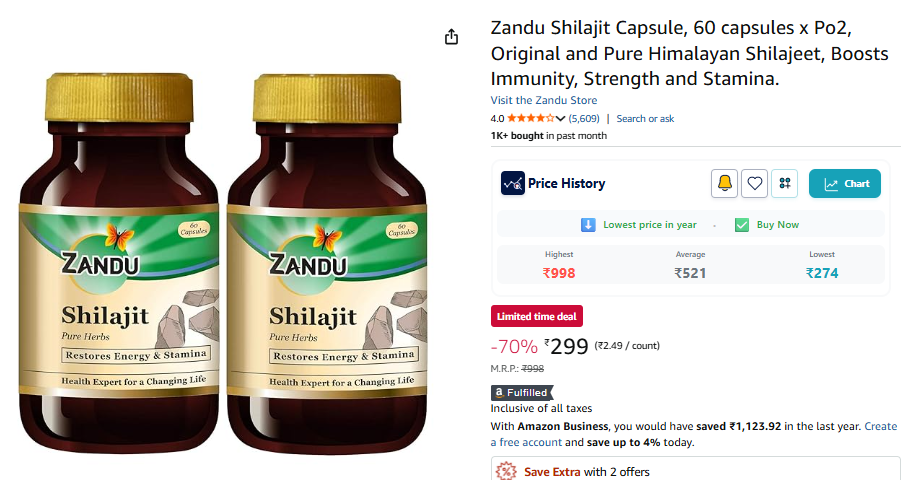Click the Amazon Fulfilled badge

[x=522, y=393]
